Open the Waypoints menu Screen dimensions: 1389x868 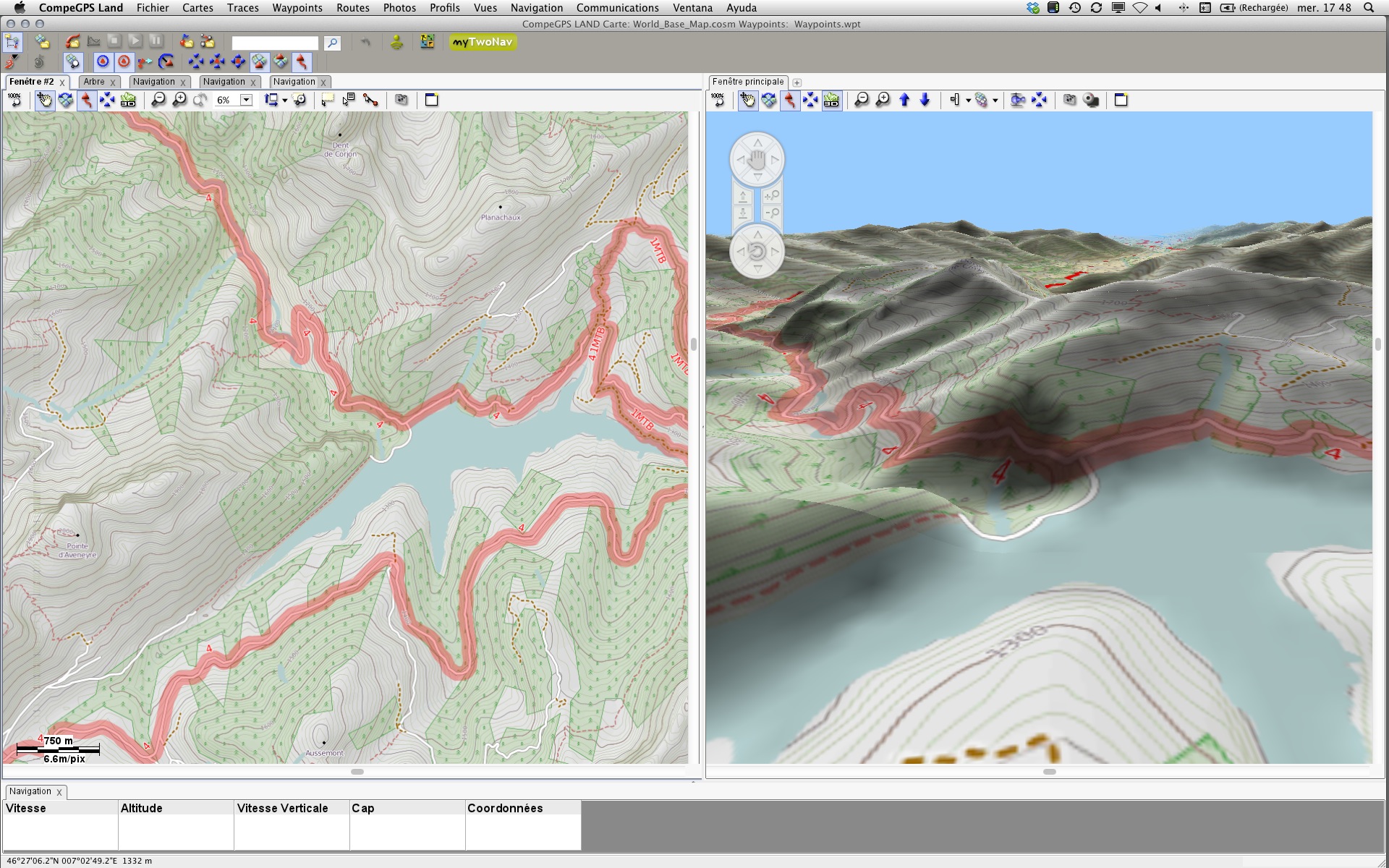pos(297,8)
